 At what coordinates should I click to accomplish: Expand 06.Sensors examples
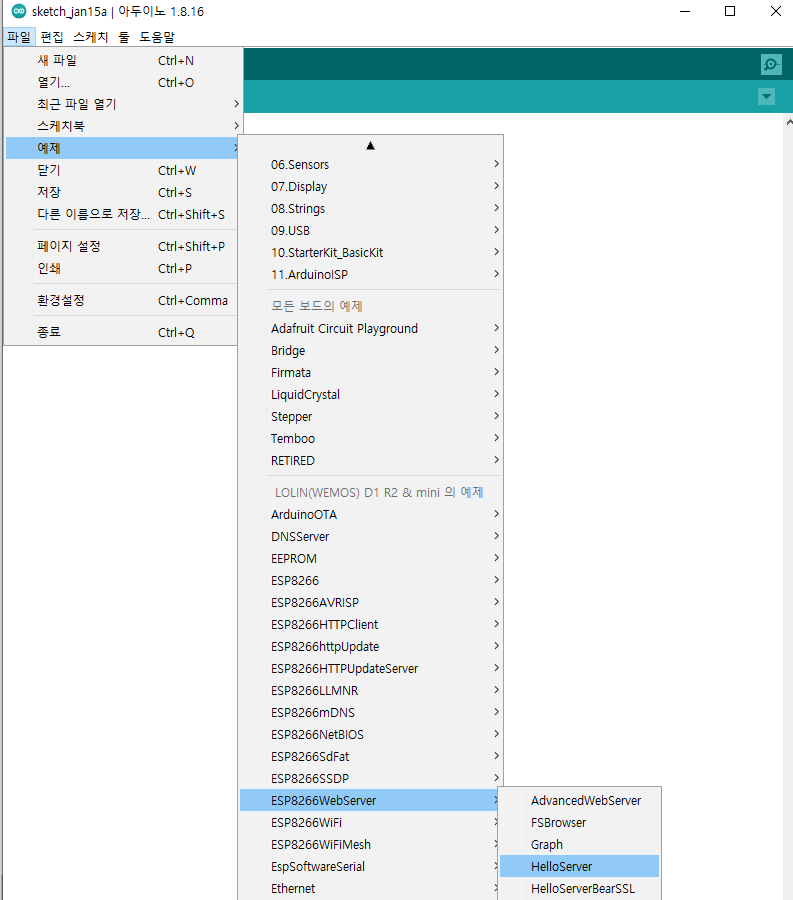tap(371, 165)
